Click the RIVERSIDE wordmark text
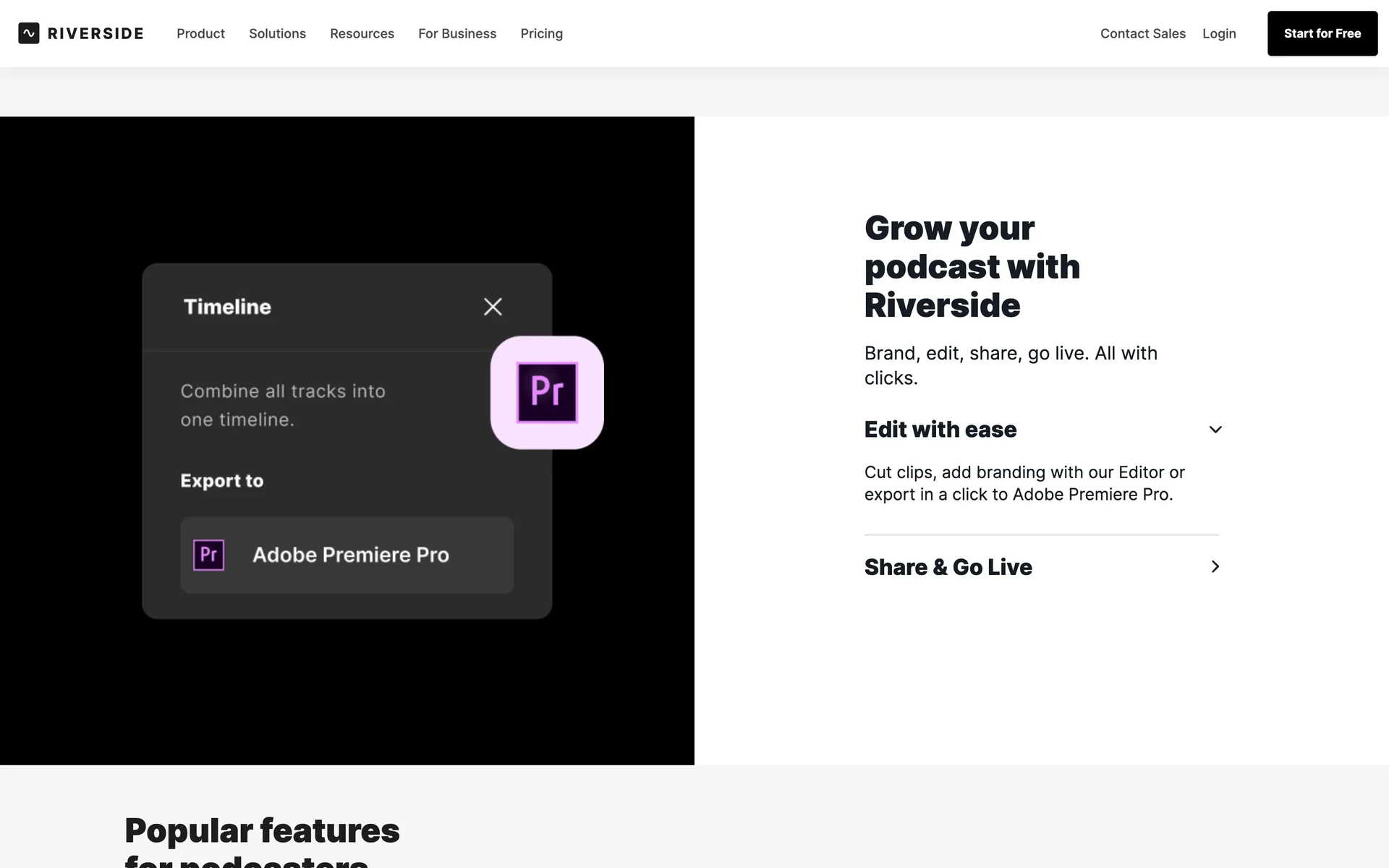The image size is (1389, 868). click(95, 33)
